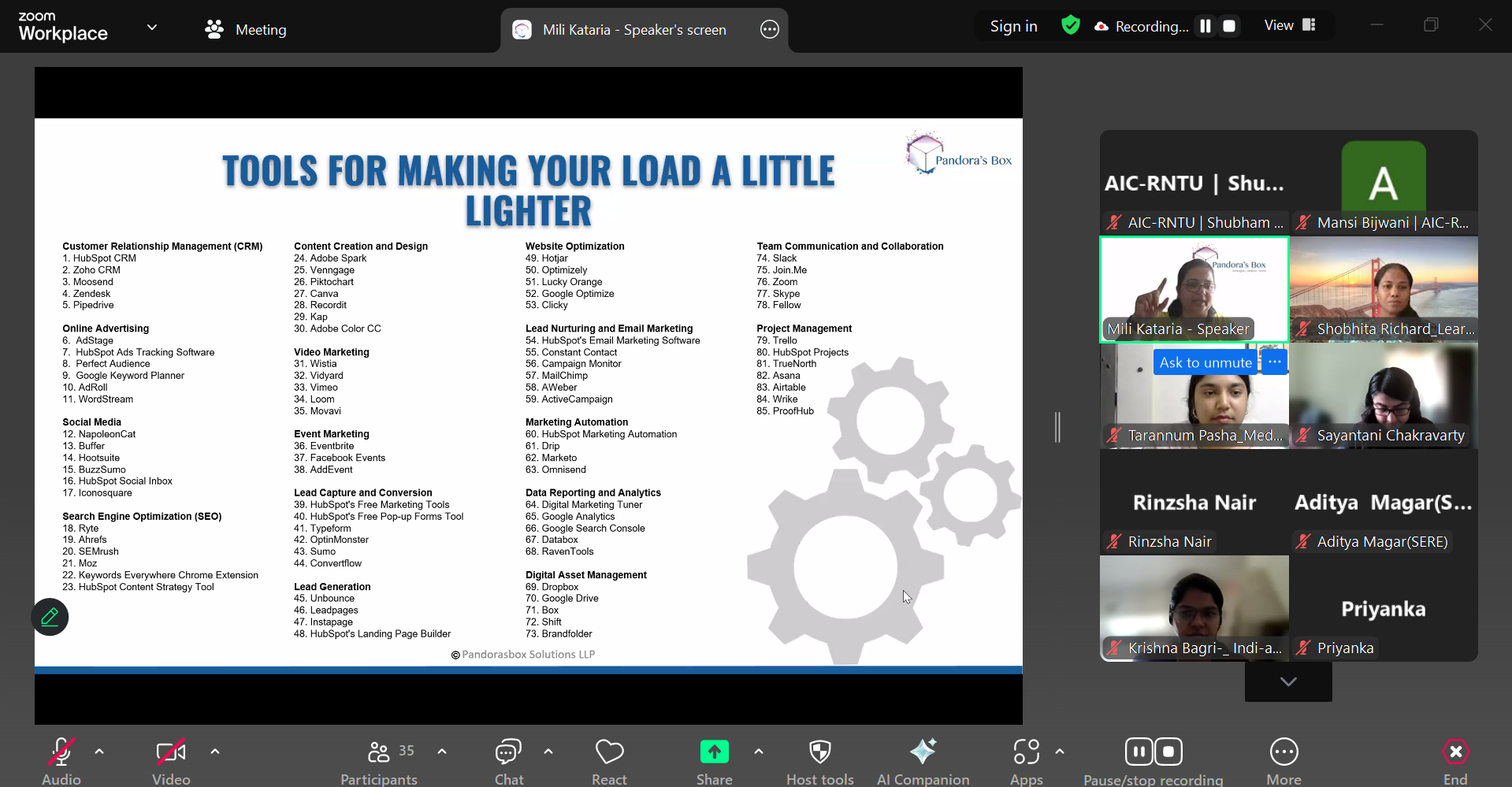Expand audio options arrow next to Audio
Screen dimensions: 1512x787
tap(99, 752)
